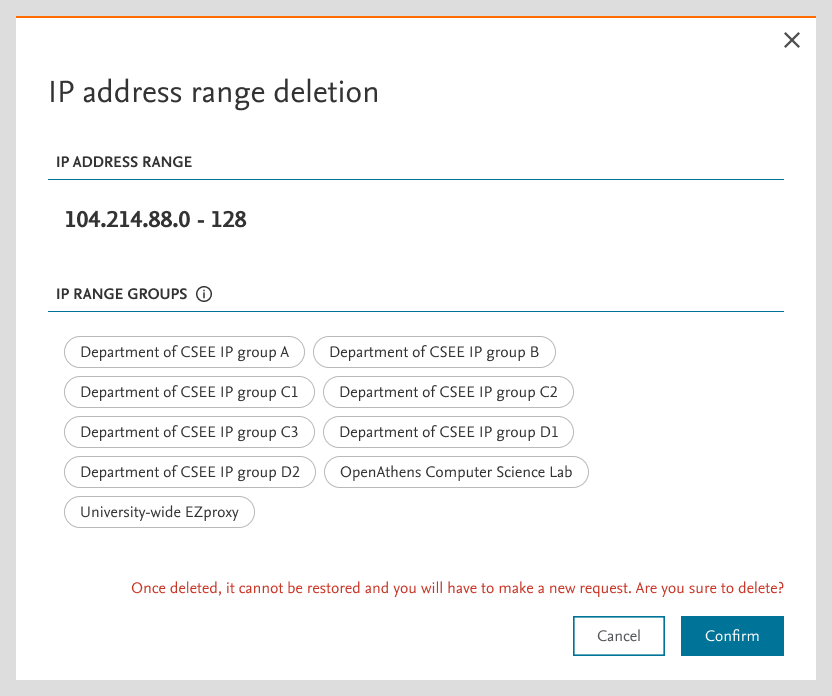The height and width of the screenshot is (696, 832).
Task: Click the IP ADDRESS RANGE section heading
Action: 124,162
